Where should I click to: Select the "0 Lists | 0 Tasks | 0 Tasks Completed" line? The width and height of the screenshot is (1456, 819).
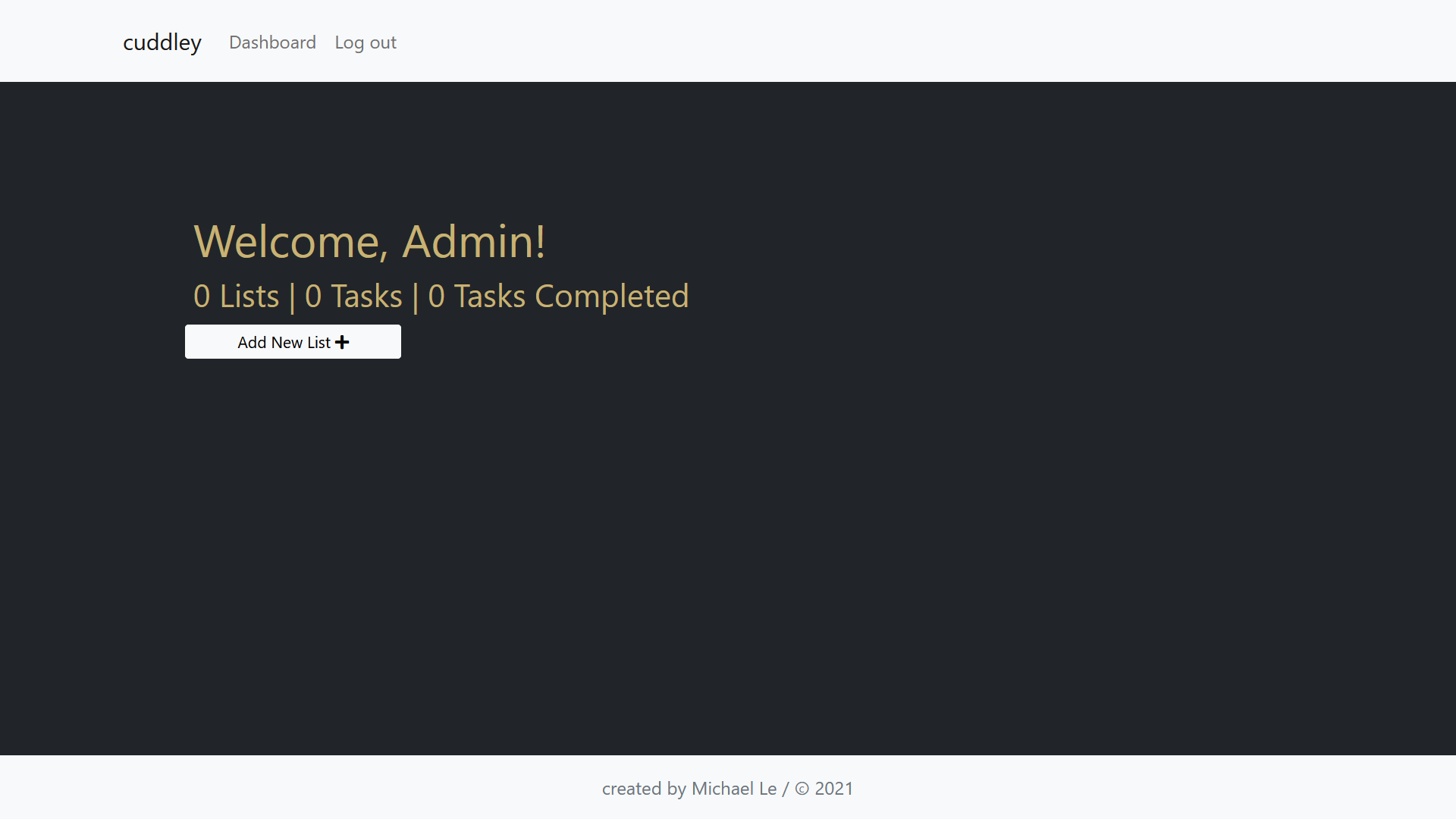tap(441, 297)
